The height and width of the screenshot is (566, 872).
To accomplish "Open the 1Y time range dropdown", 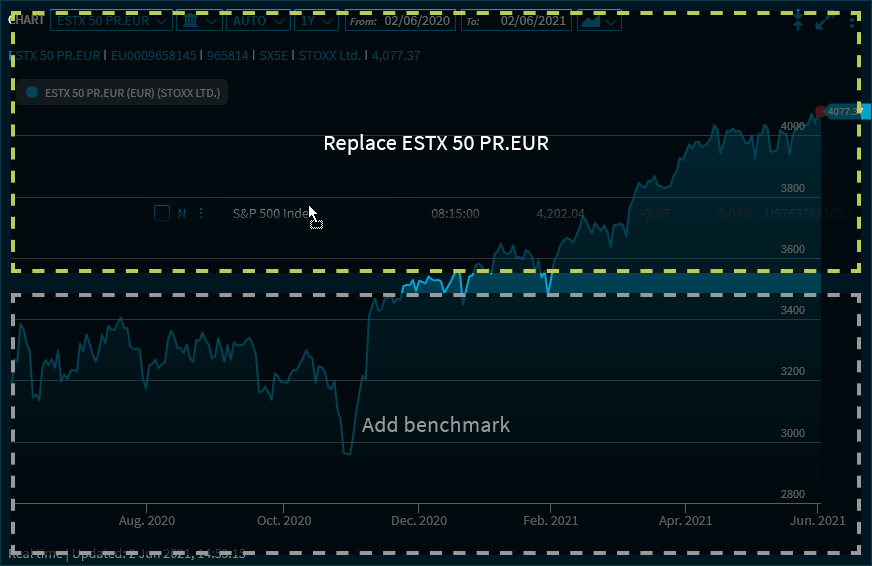I will click(318, 21).
